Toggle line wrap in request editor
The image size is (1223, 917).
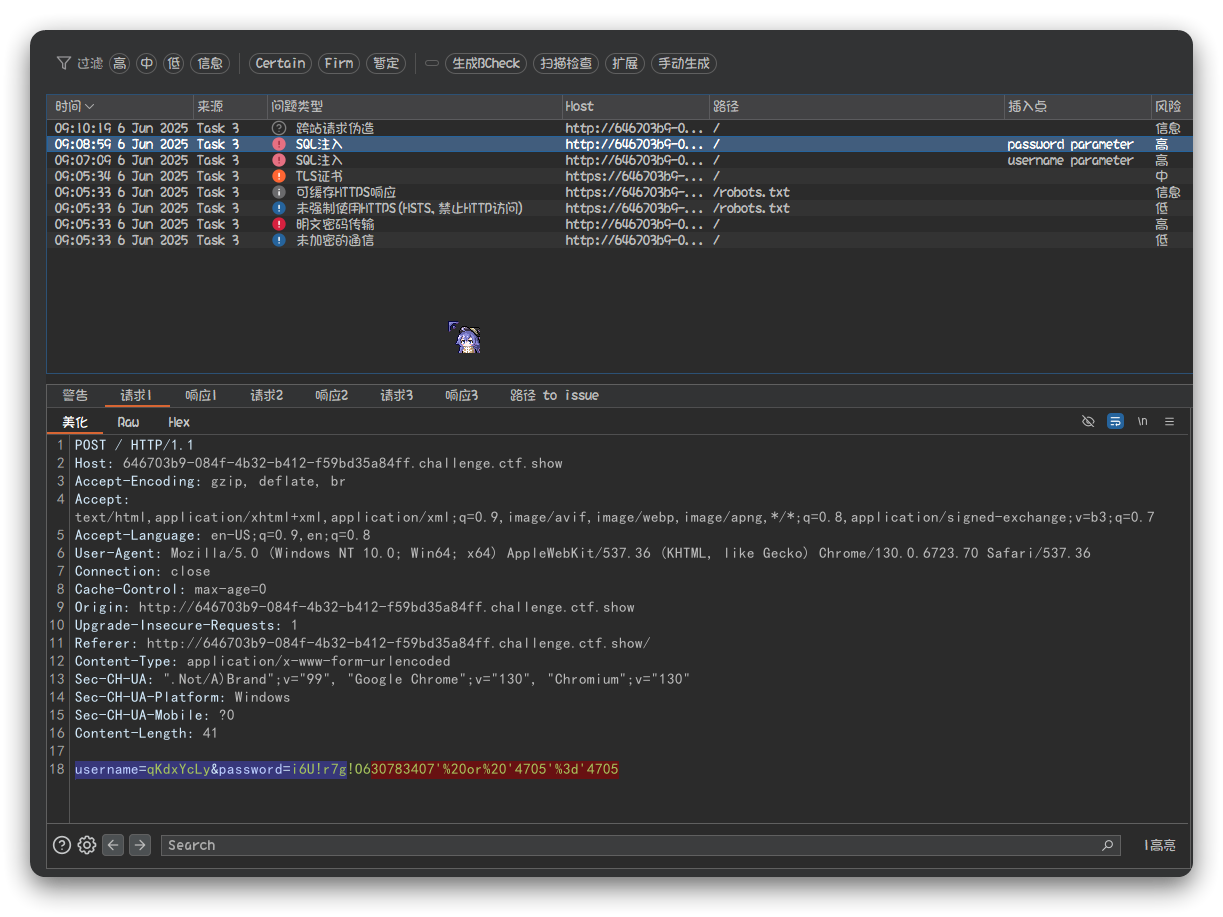[1115, 422]
